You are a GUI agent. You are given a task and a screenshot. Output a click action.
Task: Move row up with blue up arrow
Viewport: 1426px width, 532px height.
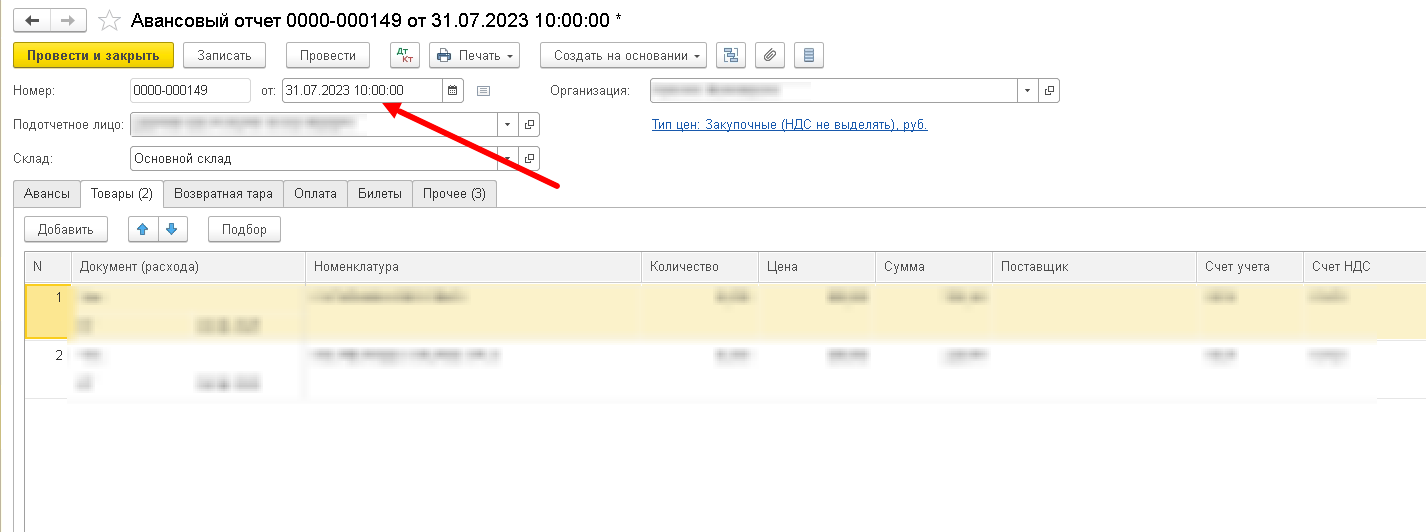(x=143, y=229)
